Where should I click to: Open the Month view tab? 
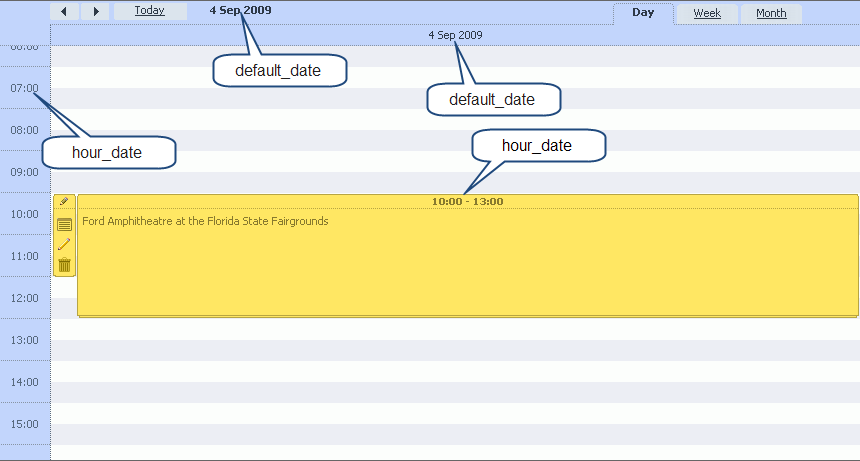(770, 14)
